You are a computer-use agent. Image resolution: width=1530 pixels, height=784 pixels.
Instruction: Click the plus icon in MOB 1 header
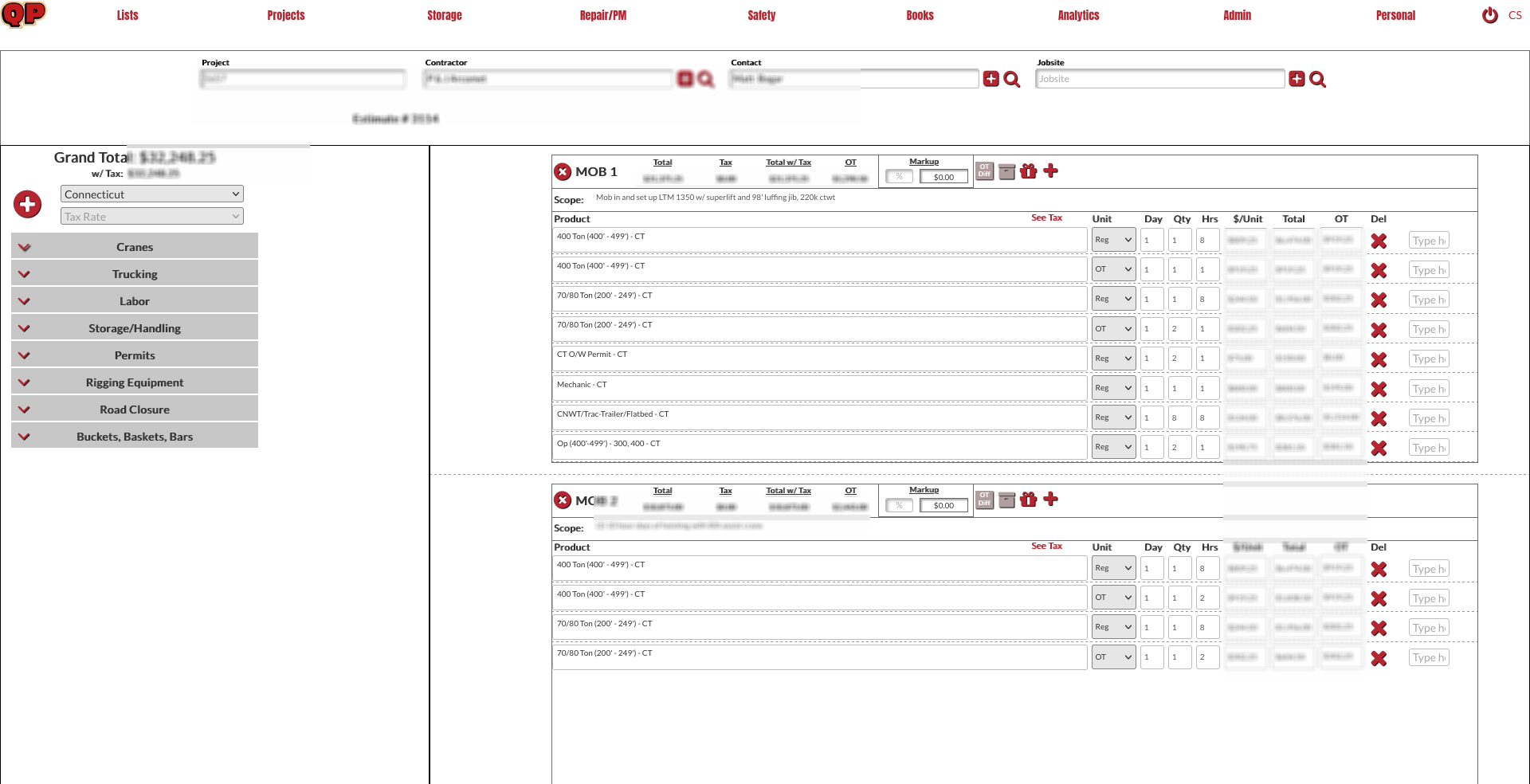(1051, 171)
